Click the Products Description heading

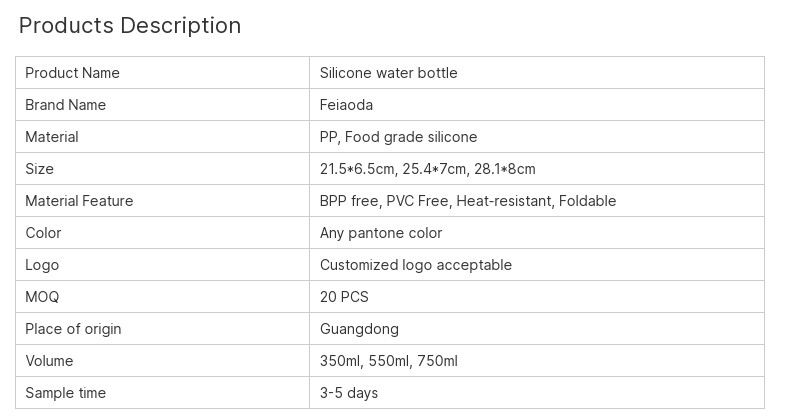click(130, 26)
